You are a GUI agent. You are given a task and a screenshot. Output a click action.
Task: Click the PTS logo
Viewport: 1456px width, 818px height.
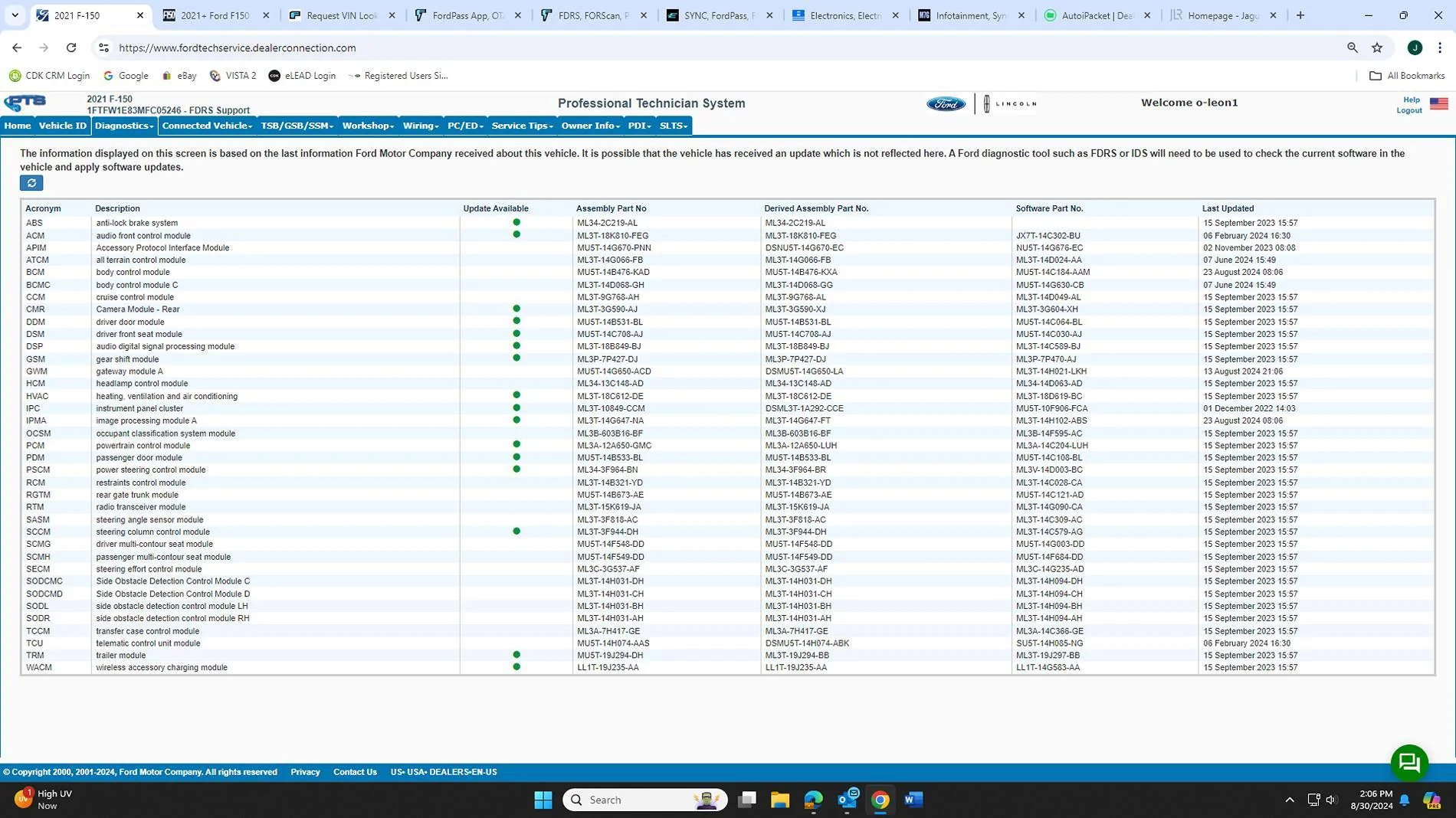click(24, 103)
